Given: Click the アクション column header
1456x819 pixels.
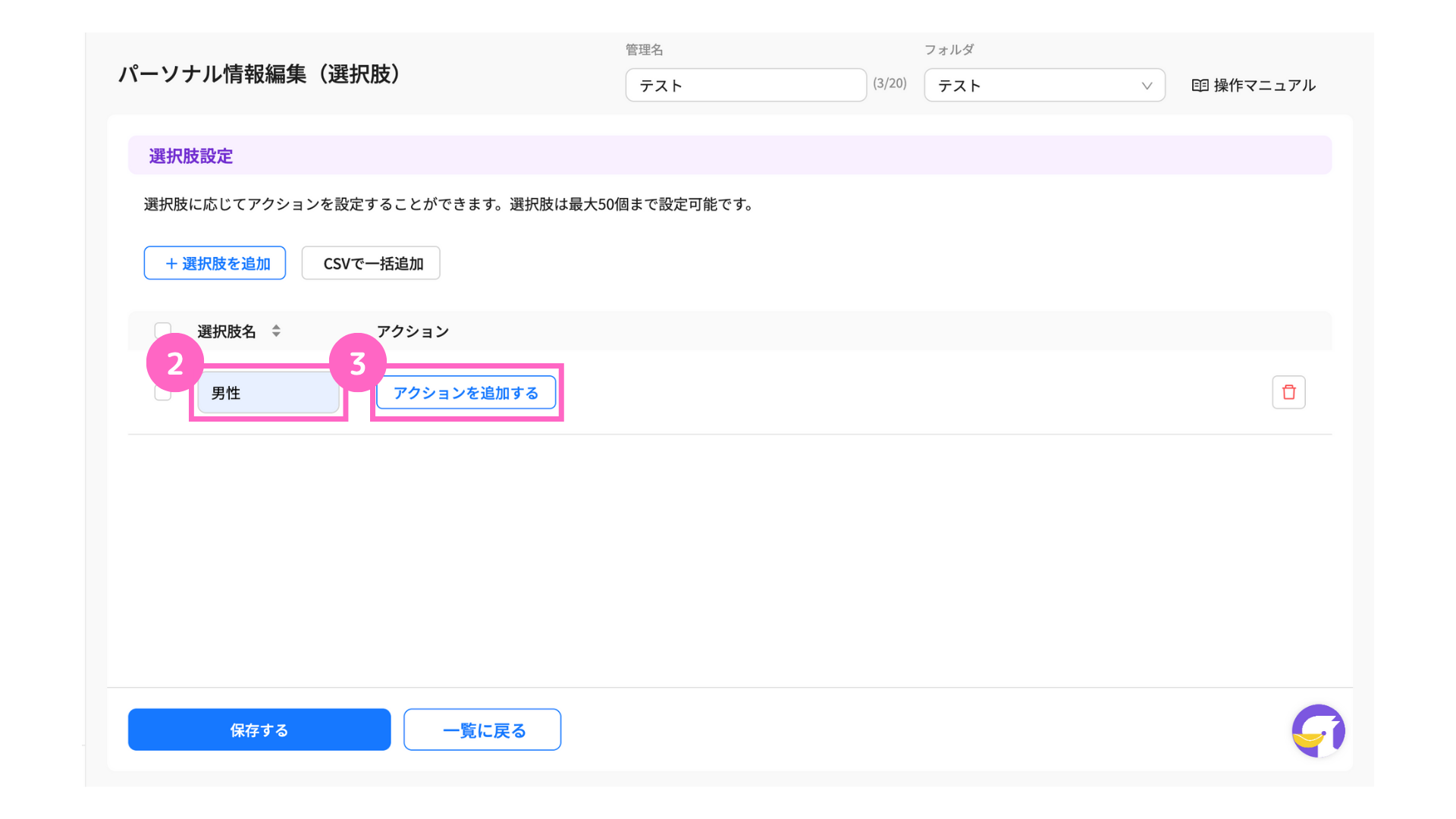Looking at the screenshot, I should 413,331.
